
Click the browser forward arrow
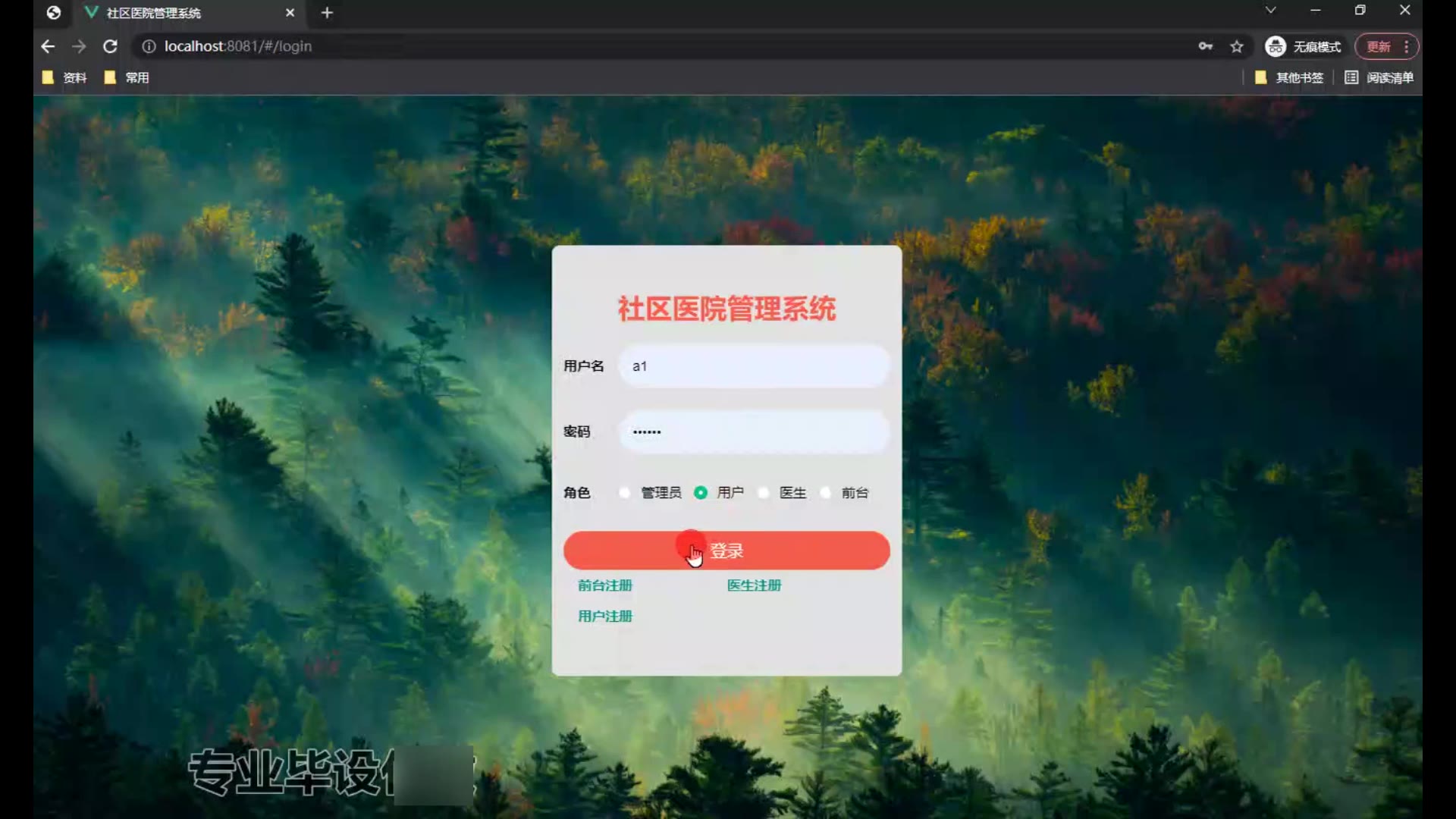point(79,46)
